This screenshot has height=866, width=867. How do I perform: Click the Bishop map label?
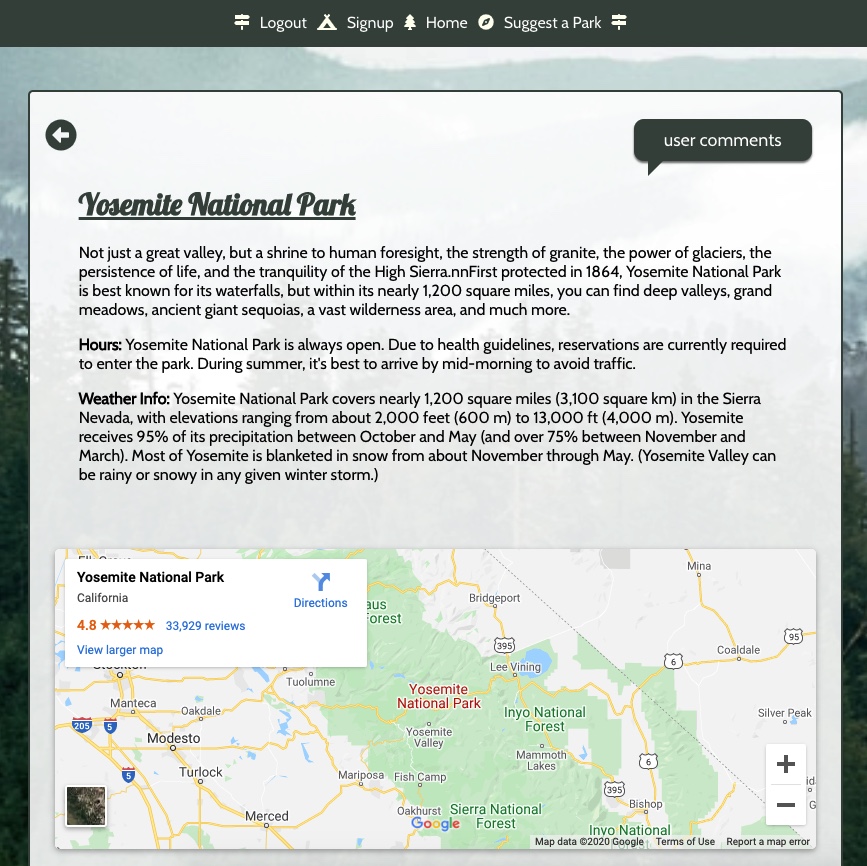click(645, 804)
